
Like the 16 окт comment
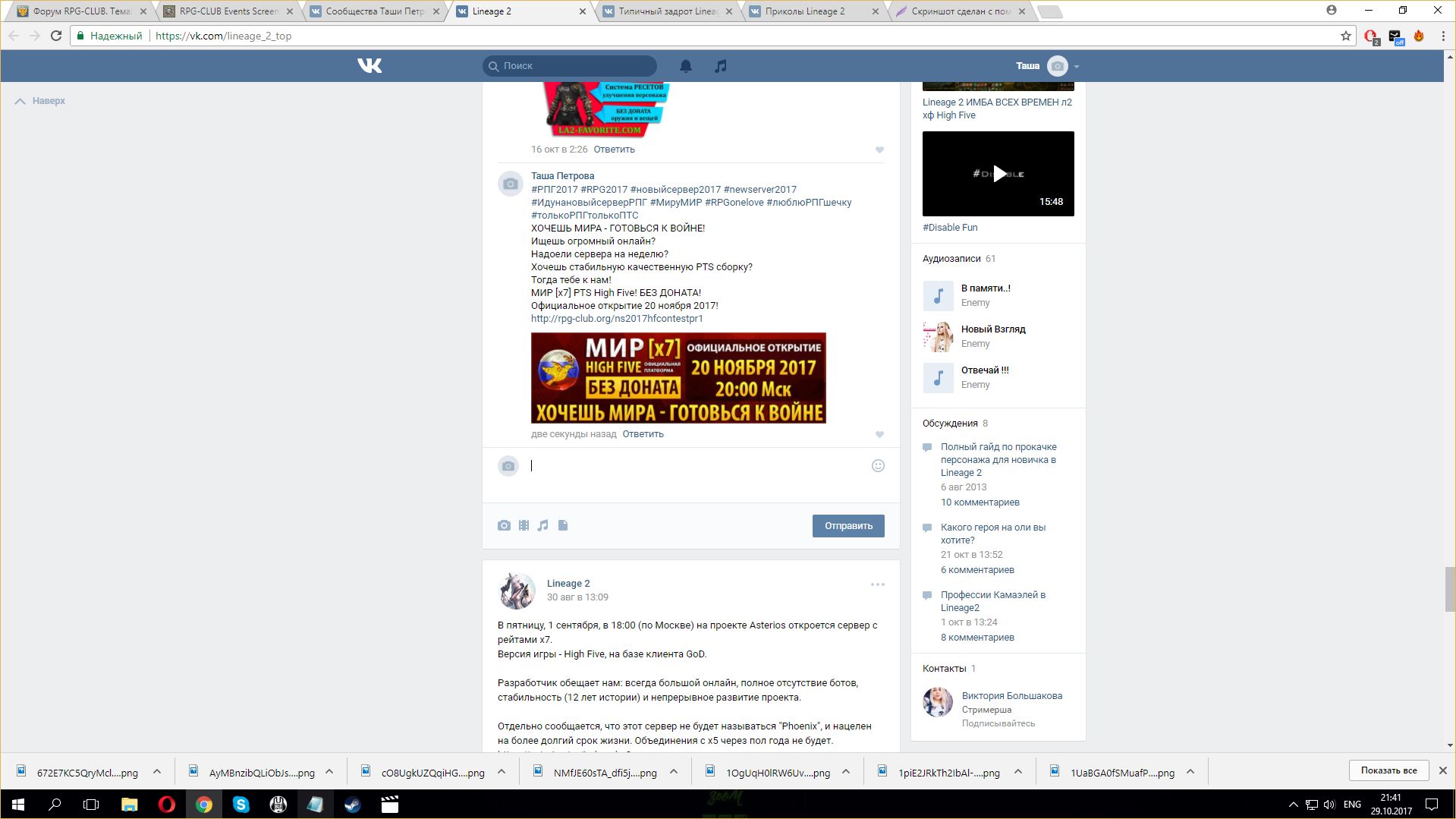point(879,150)
